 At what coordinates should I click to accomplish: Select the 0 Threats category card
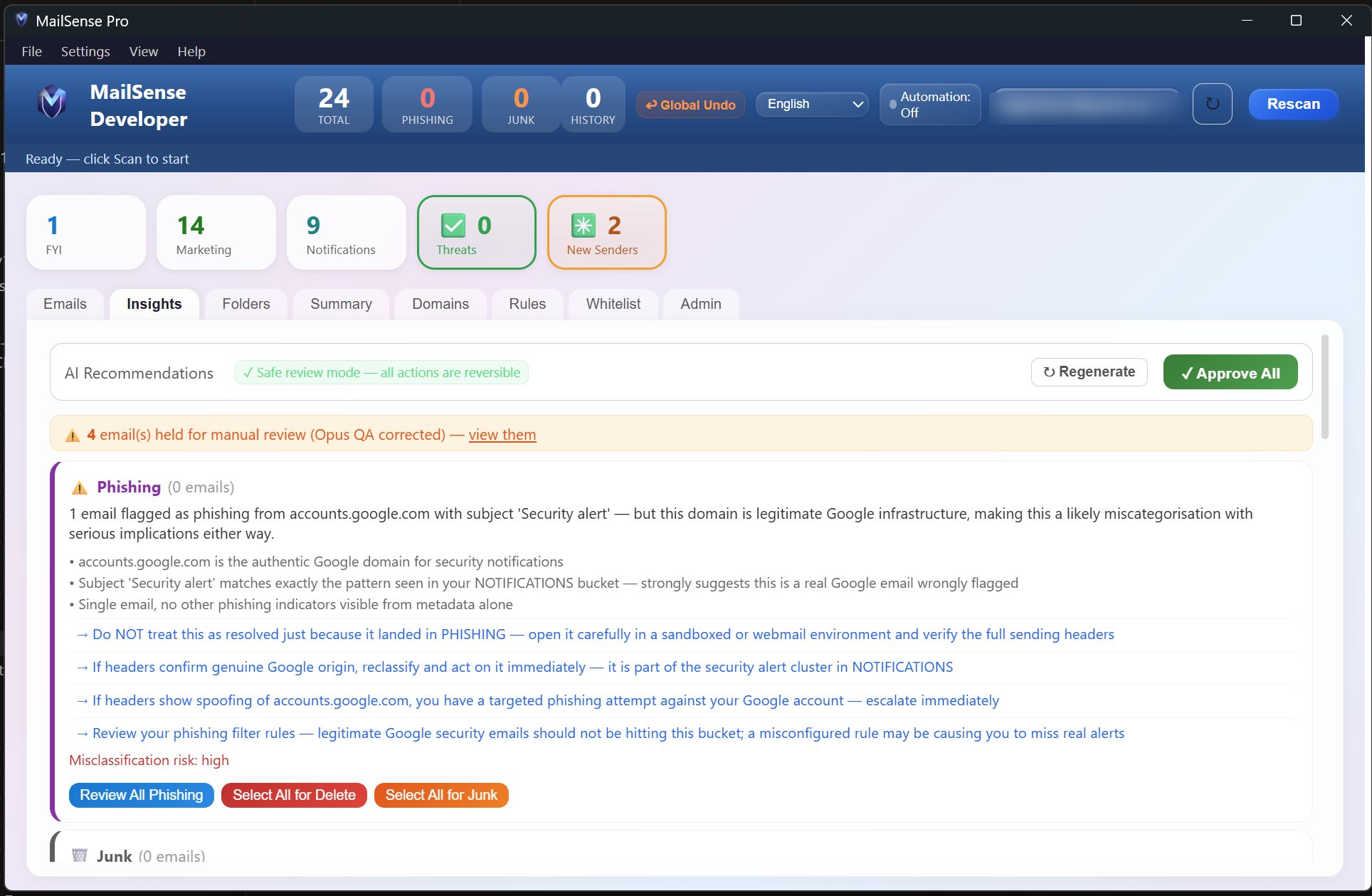[x=477, y=233]
